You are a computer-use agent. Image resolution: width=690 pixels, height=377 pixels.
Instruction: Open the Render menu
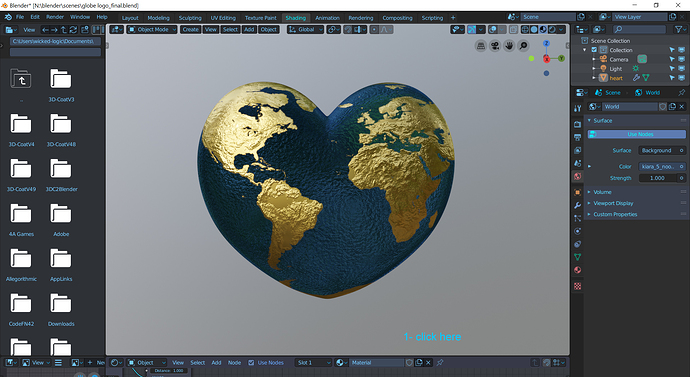tap(55, 17)
